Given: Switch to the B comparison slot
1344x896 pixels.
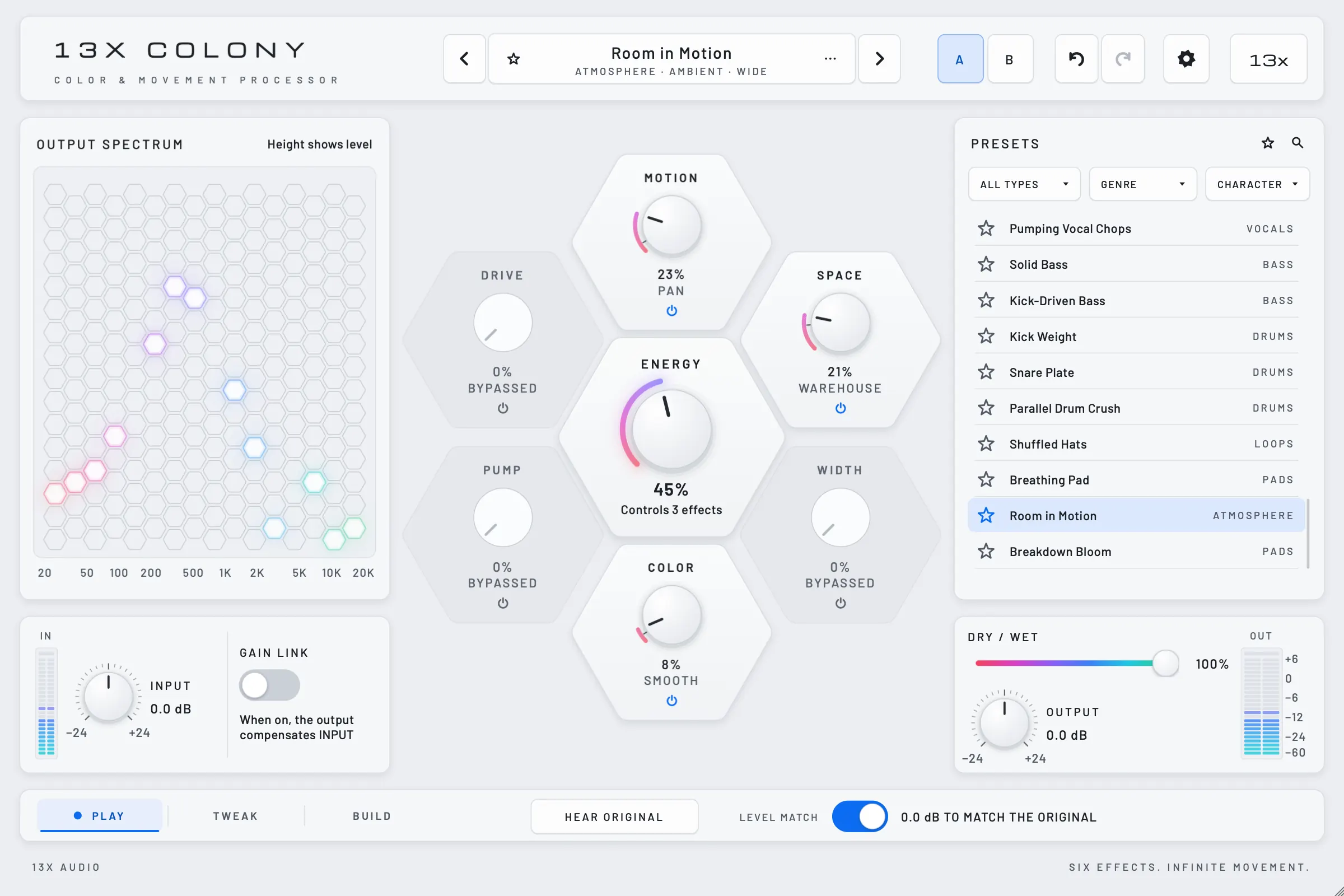Looking at the screenshot, I should tap(1010, 59).
